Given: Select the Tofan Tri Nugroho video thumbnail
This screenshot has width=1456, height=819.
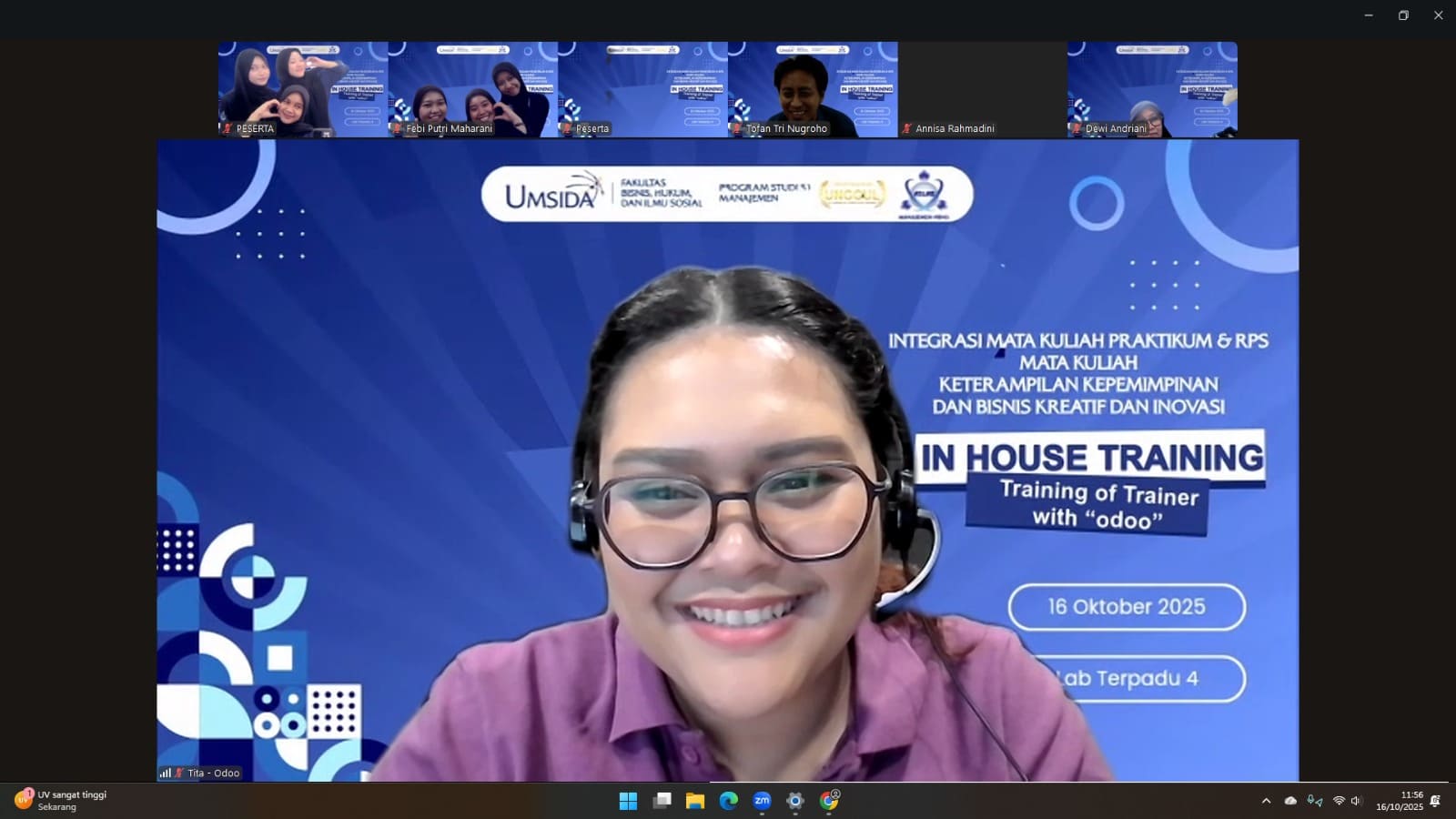Looking at the screenshot, I should pos(812,89).
